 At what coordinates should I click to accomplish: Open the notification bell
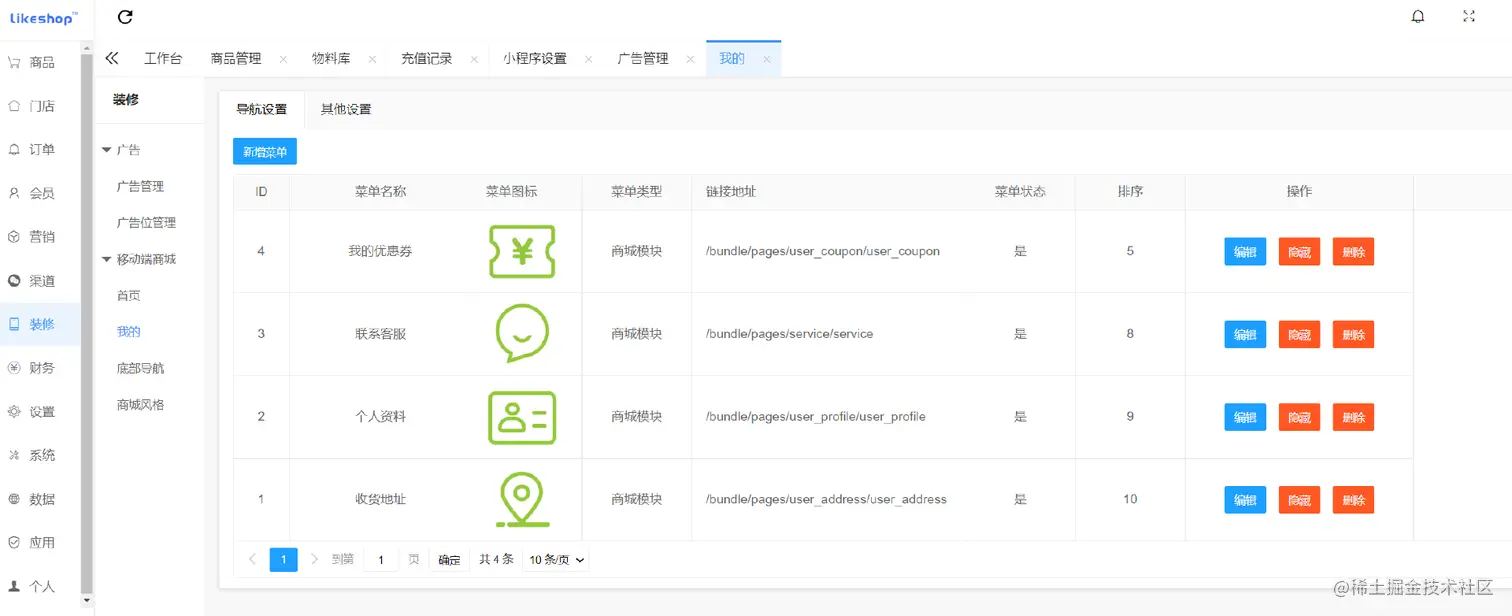(x=1418, y=17)
